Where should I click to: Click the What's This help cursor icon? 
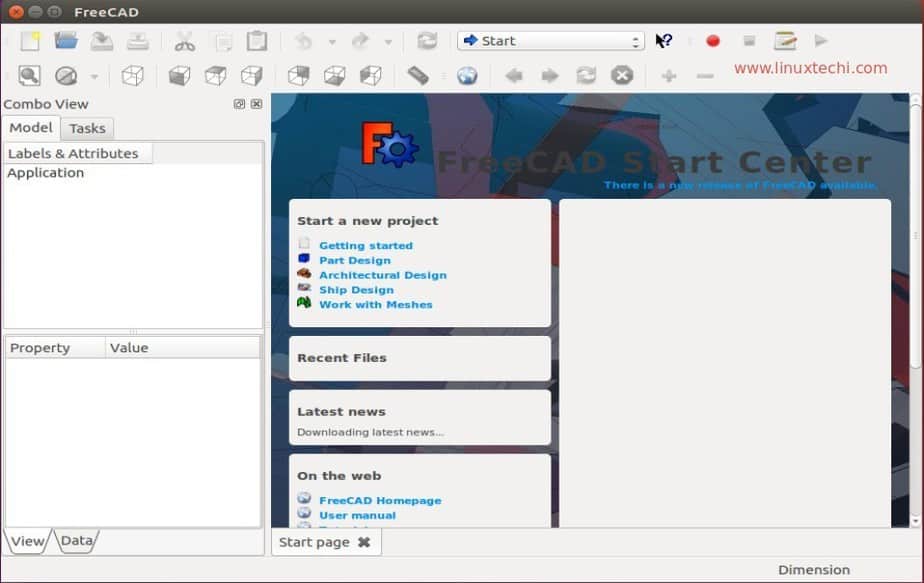tap(664, 41)
